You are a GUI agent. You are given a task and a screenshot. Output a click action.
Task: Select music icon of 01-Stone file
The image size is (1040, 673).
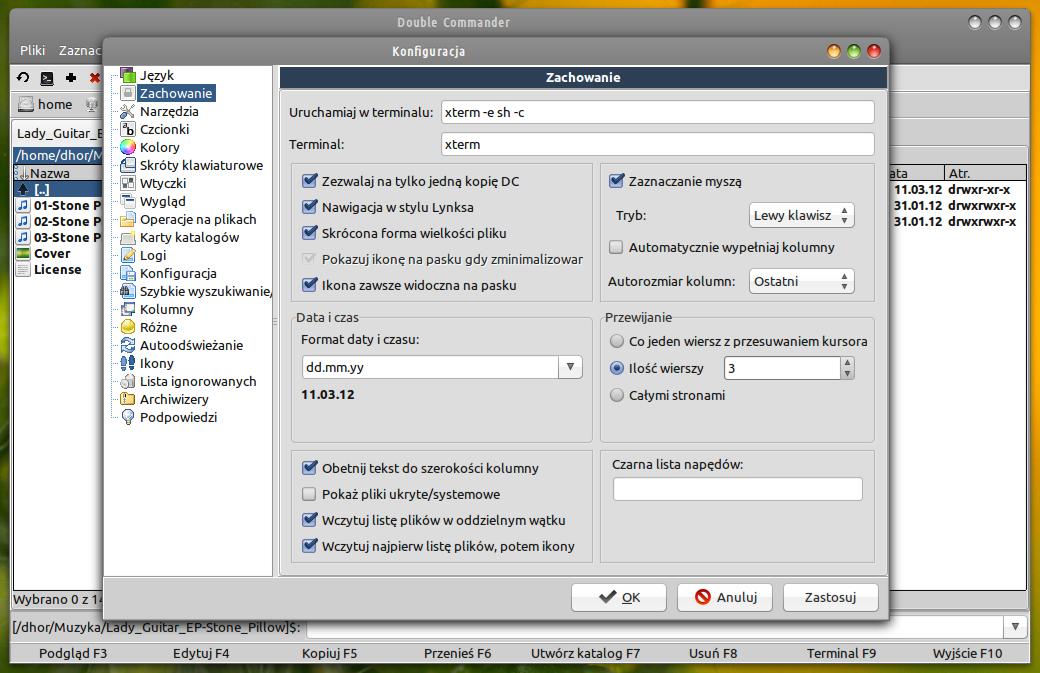pyautogui.click(x=23, y=205)
